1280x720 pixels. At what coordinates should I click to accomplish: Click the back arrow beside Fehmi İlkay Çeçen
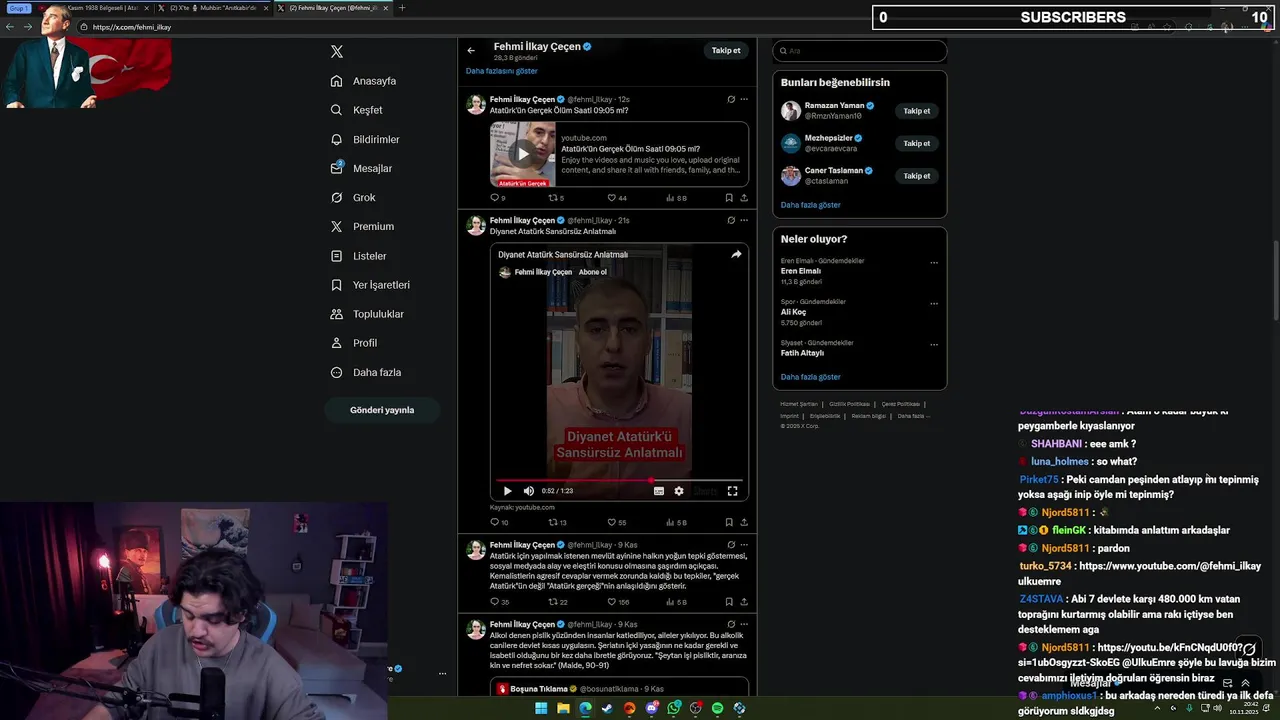tap(471, 50)
